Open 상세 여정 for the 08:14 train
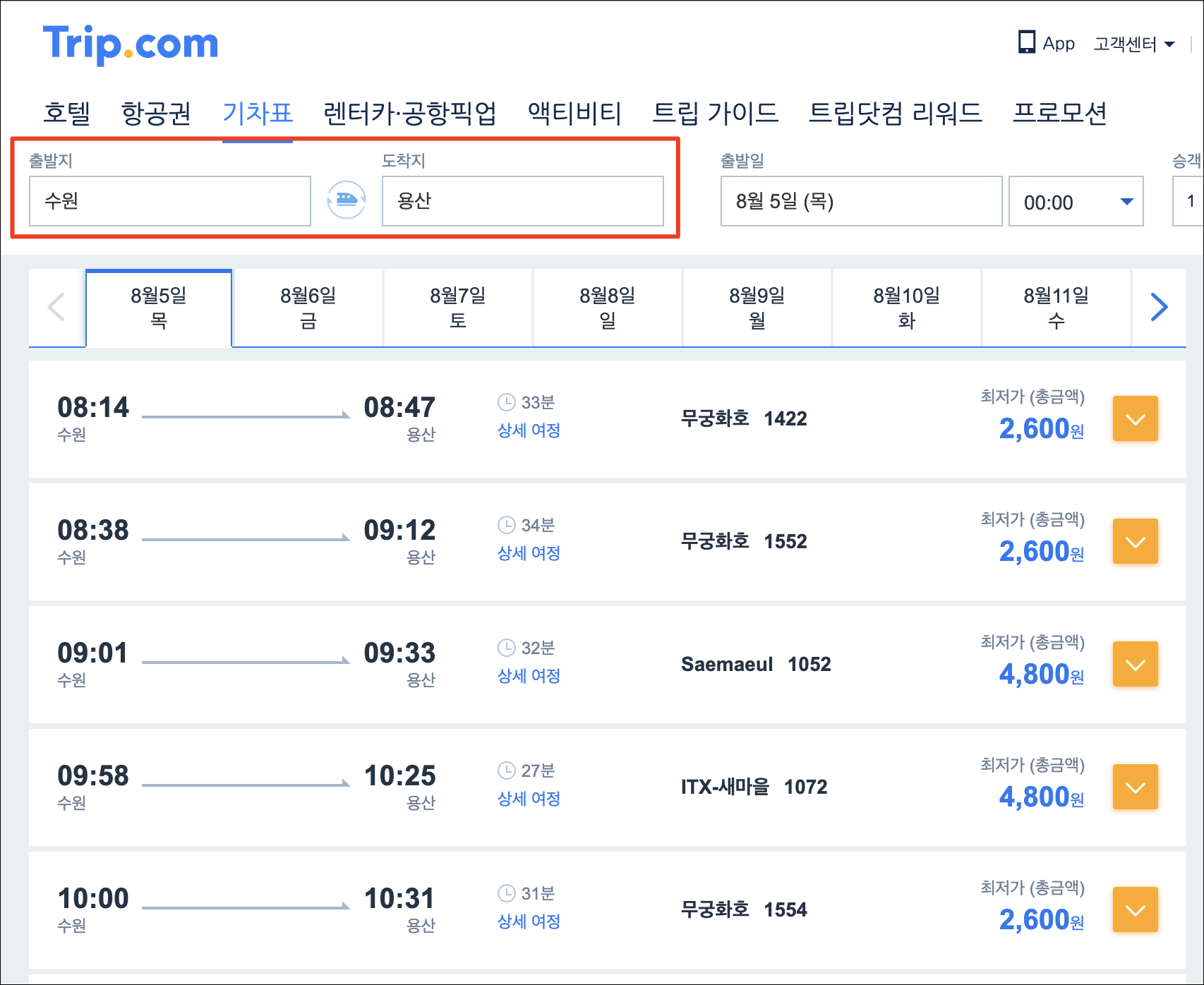Viewport: 1204px width, 985px height. [529, 430]
